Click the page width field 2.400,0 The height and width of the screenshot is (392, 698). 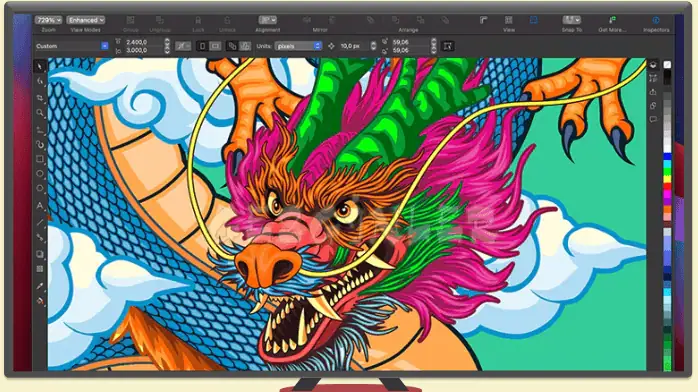[143, 42]
